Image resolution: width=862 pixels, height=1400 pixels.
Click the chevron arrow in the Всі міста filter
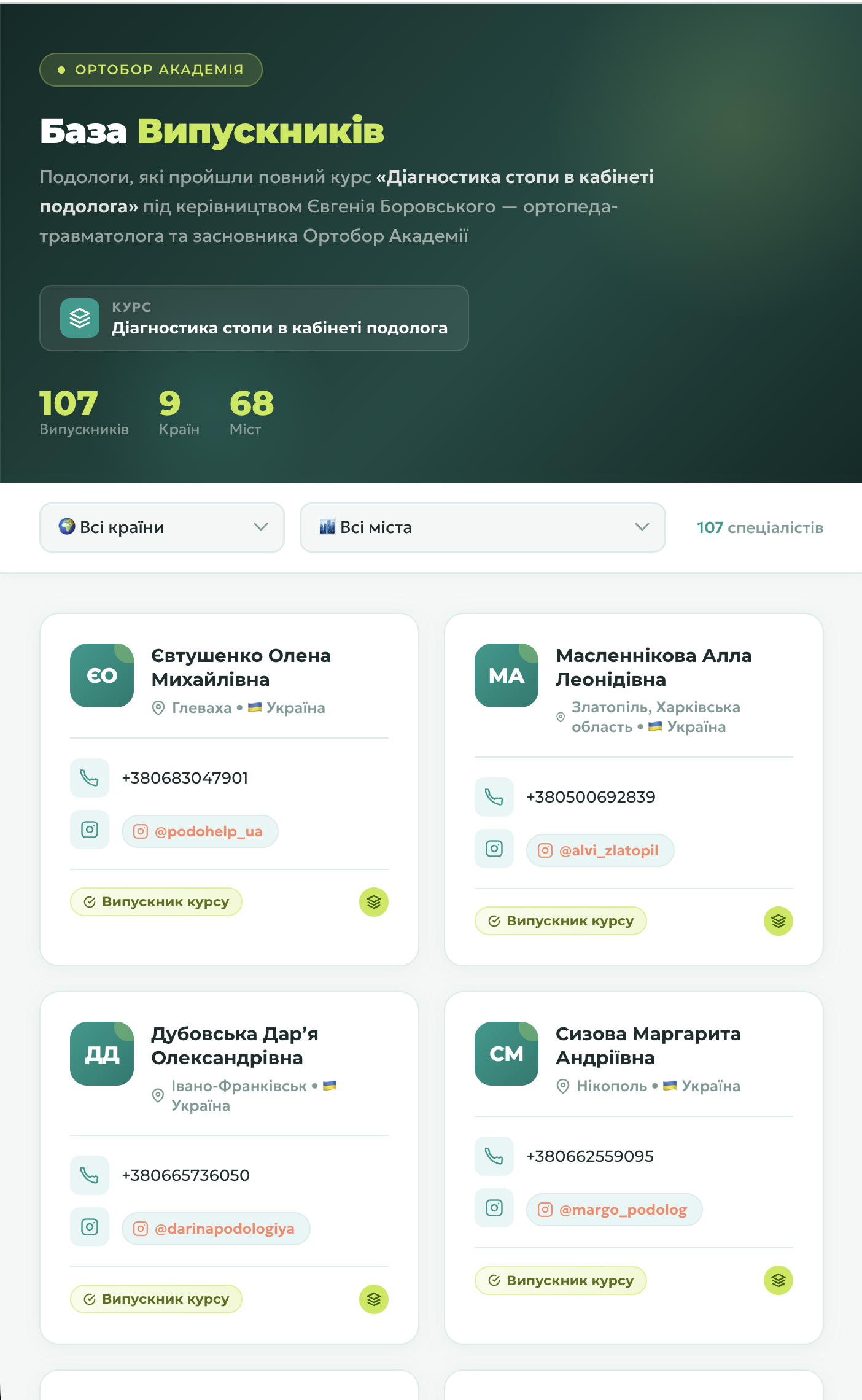(642, 527)
